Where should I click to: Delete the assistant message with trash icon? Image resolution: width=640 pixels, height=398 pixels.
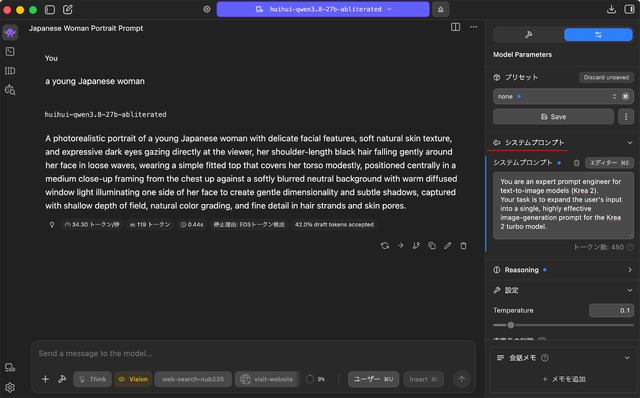pyautogui.click(x=463, y=246)
